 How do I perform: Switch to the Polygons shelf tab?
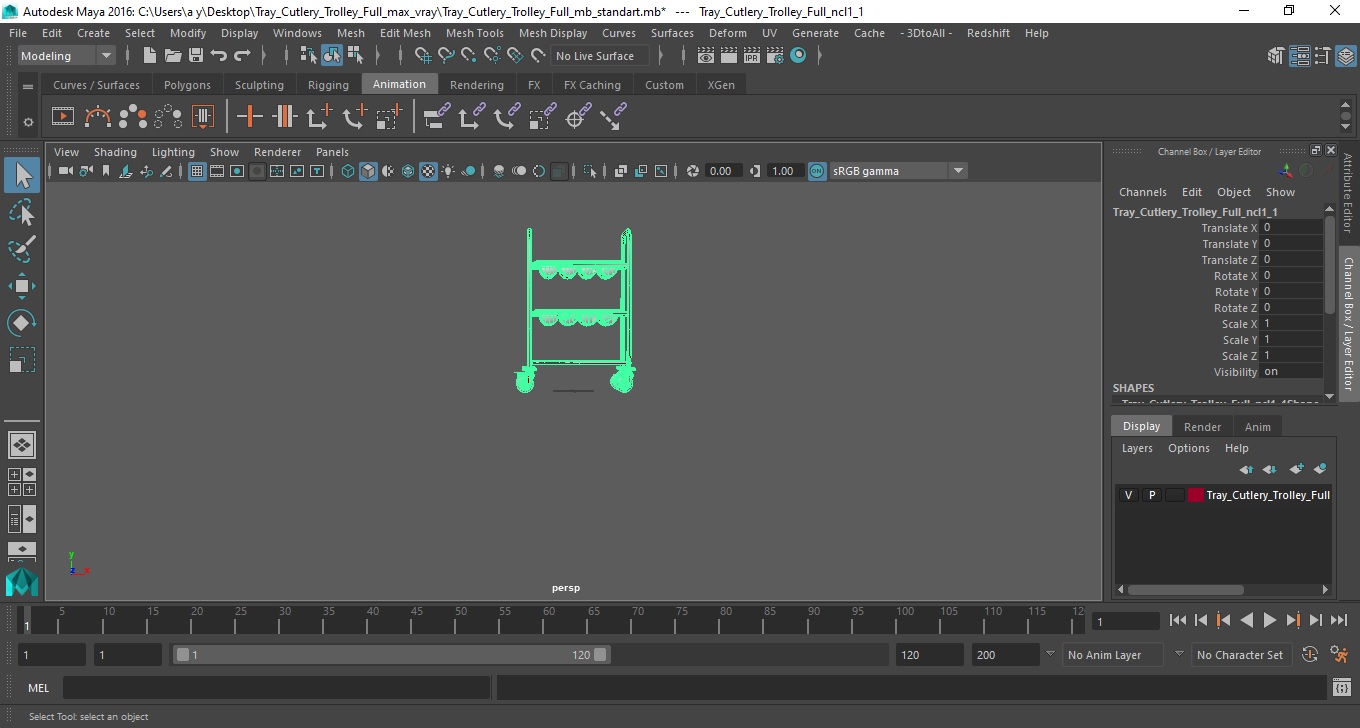[x=187, y=85]
